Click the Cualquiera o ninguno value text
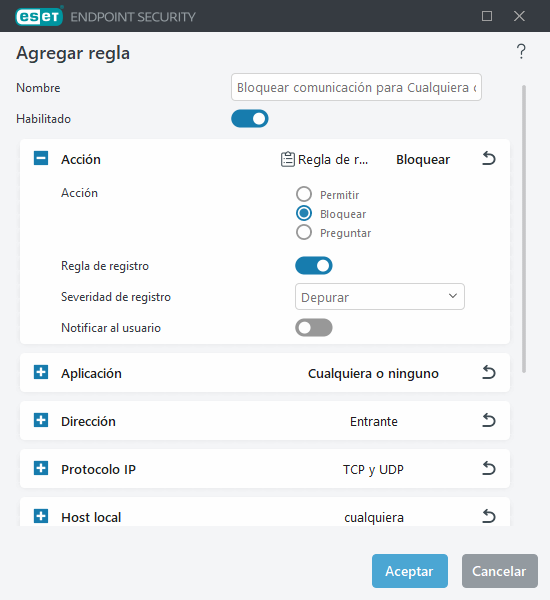This screenshot has width=550, height=600. point(373,373)
